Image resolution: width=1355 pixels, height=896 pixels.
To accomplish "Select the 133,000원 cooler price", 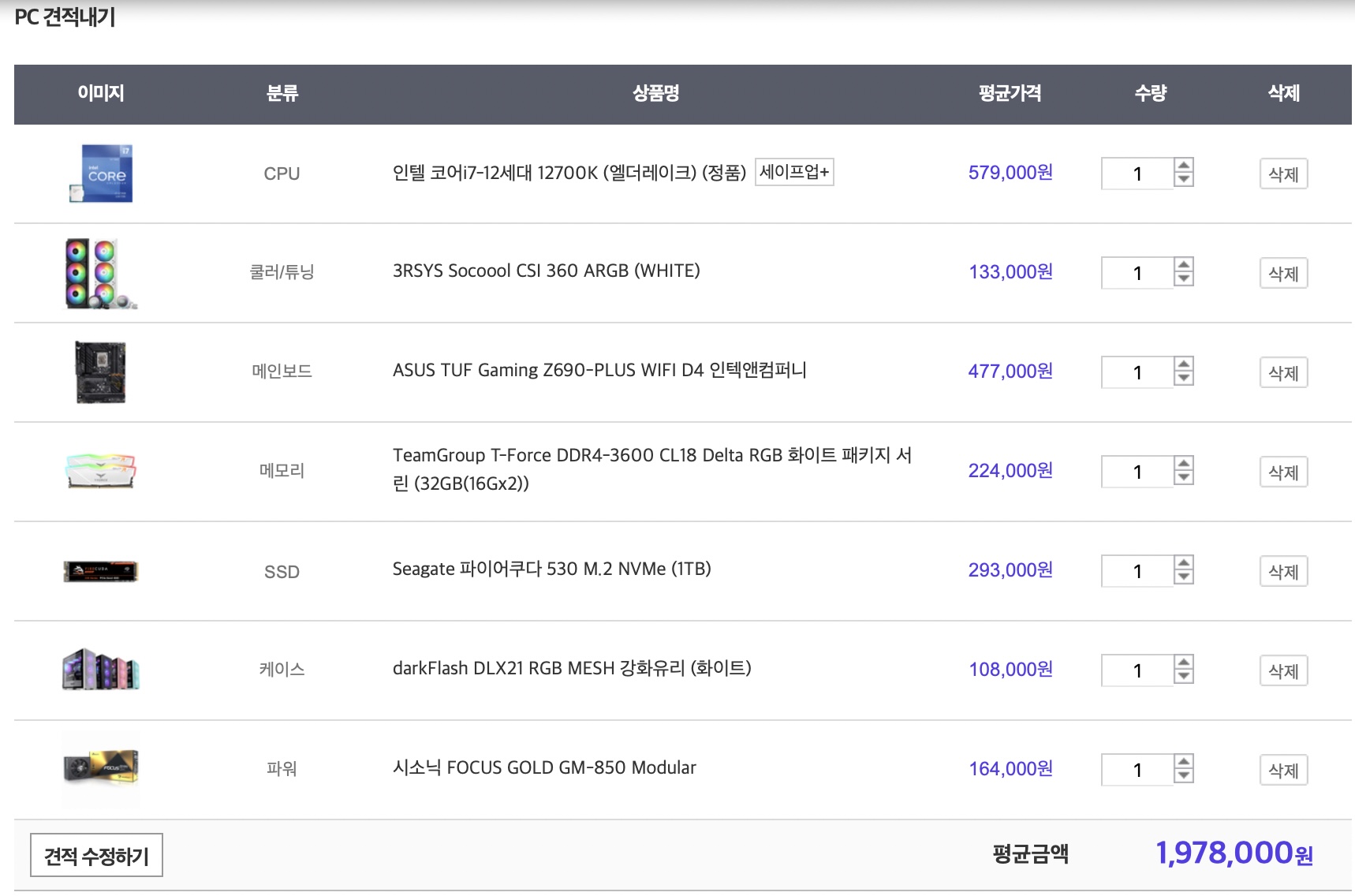I will coord(1010,272).
